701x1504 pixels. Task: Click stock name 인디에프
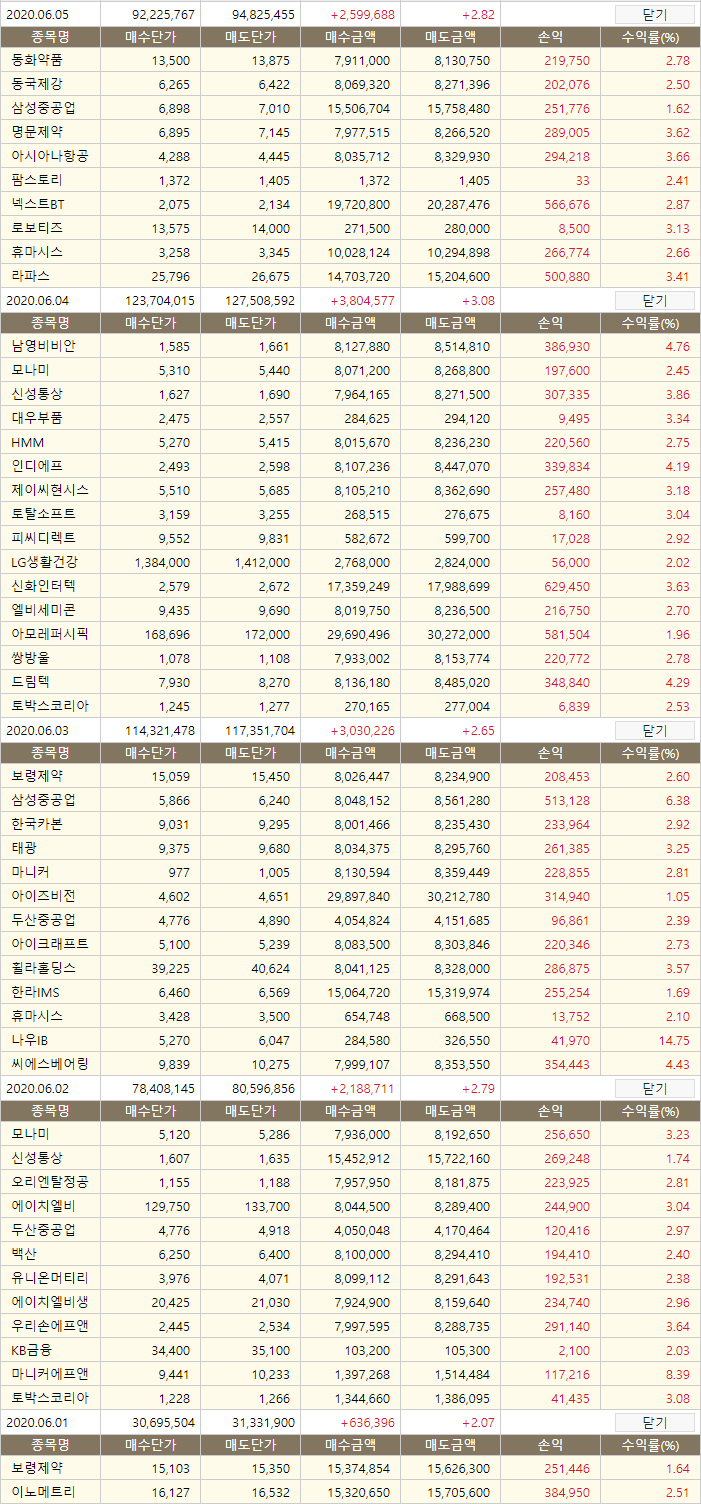37,466
